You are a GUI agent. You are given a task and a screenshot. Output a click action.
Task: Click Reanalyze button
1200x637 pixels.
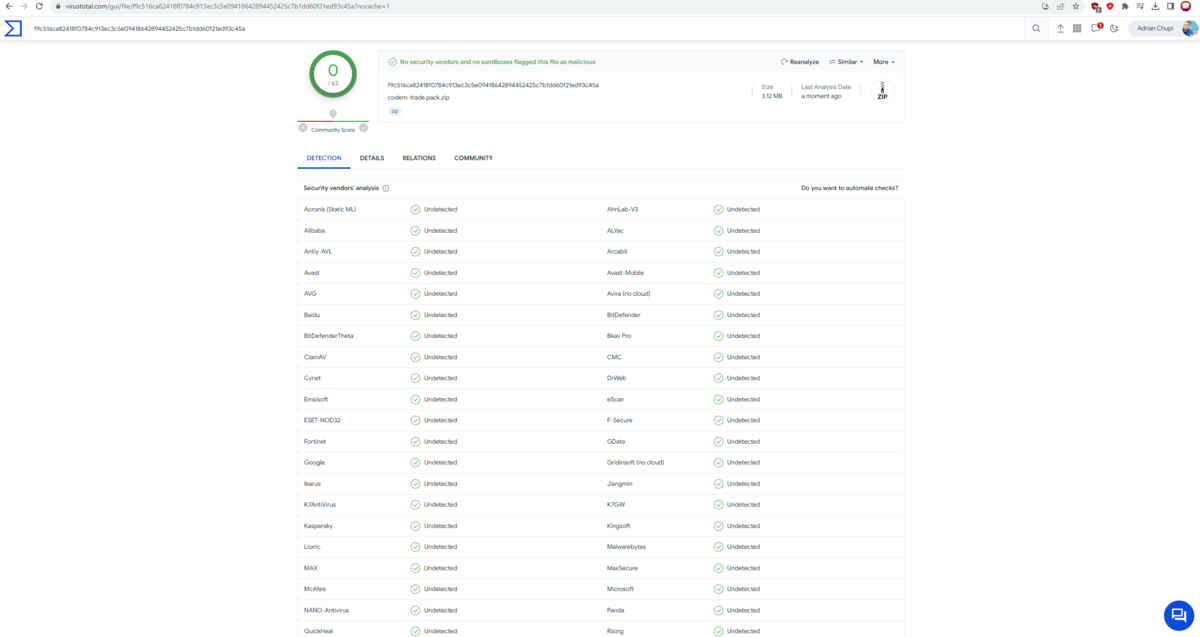[x=800, y=62]
